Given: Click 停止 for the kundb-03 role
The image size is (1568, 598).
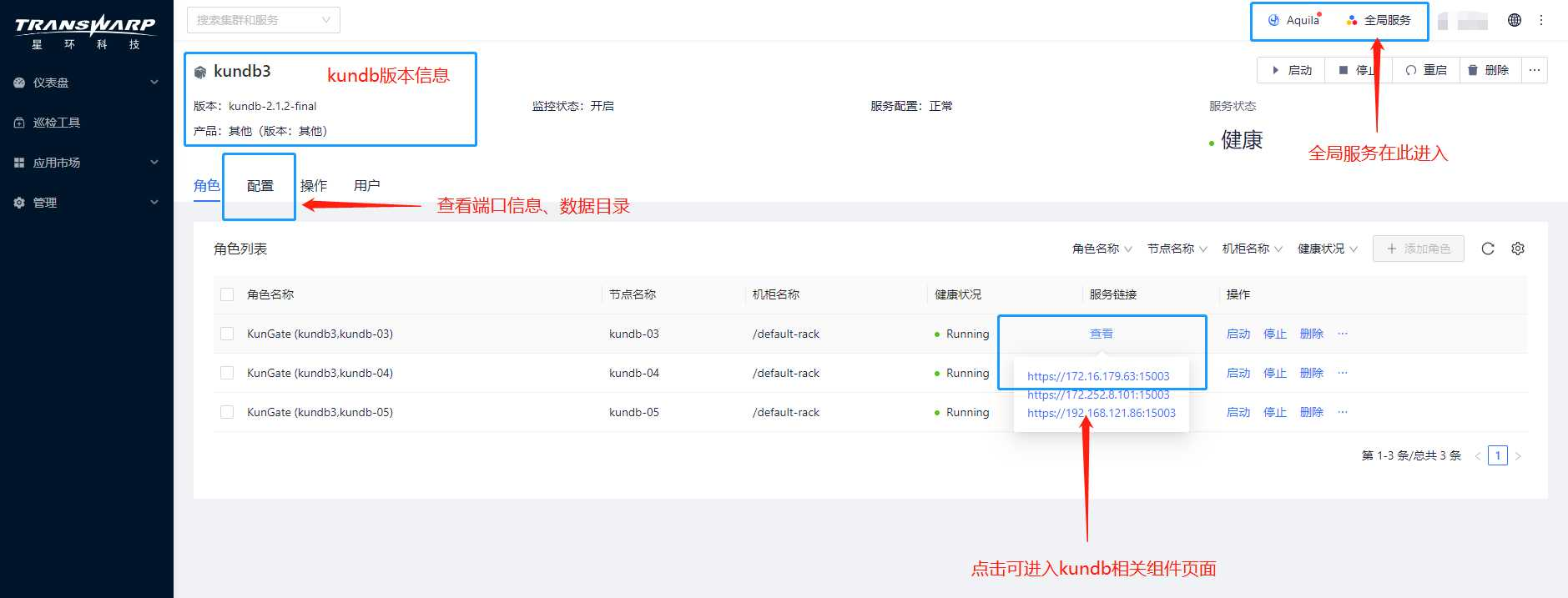Looking at the screenshot, I should pos(1275,334).
